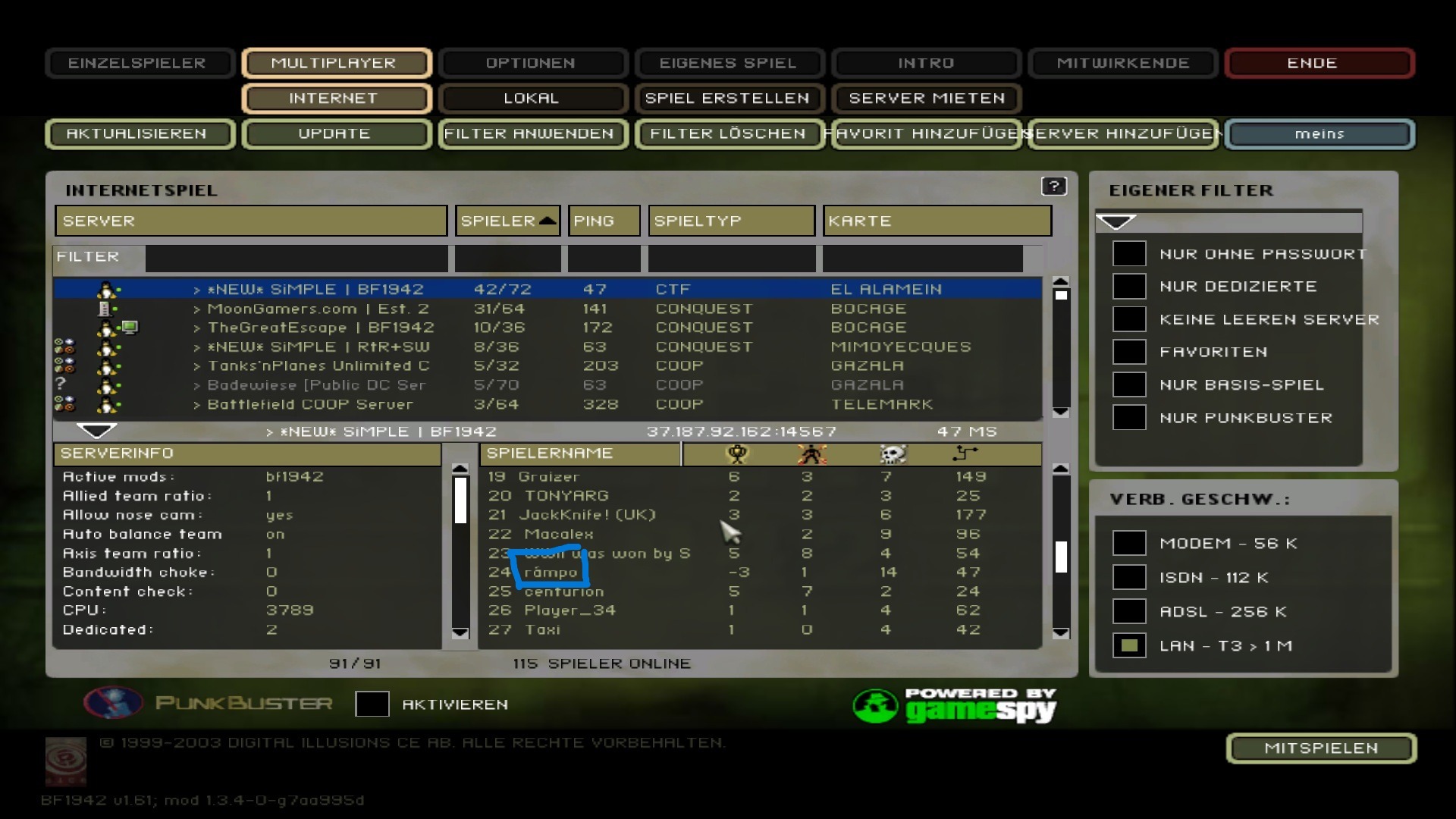Open the SERVER MIETEN tab

click(x=927, y=99)
